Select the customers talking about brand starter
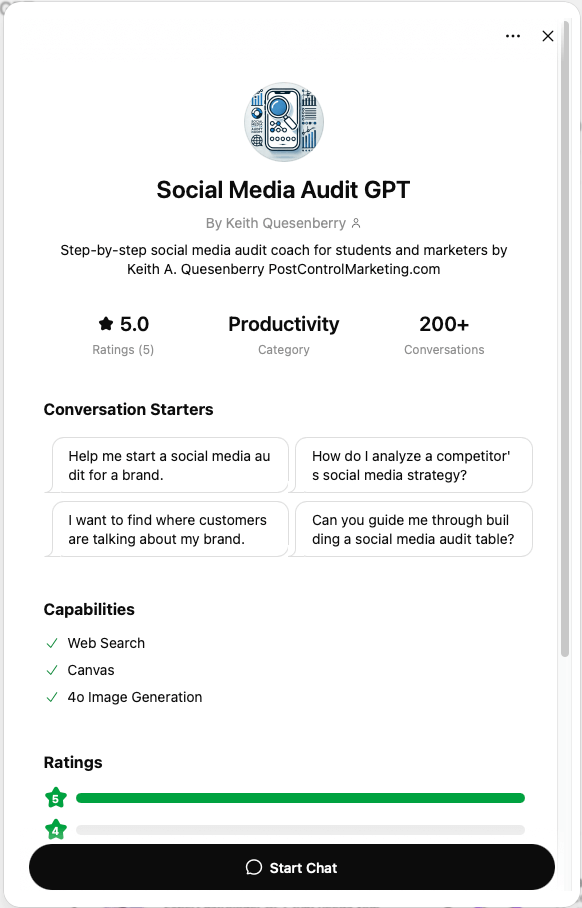Image resolution: width=582 pixels, height=908 pixels. (169, 528)
